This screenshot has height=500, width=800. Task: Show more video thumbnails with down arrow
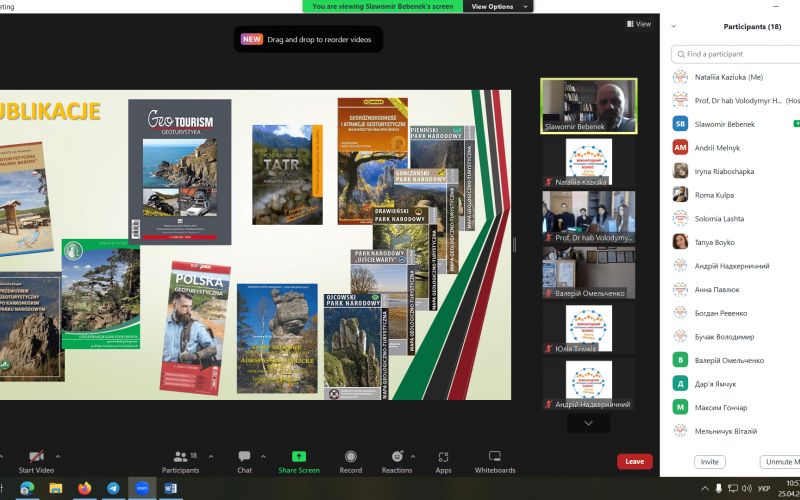point(588,423)
